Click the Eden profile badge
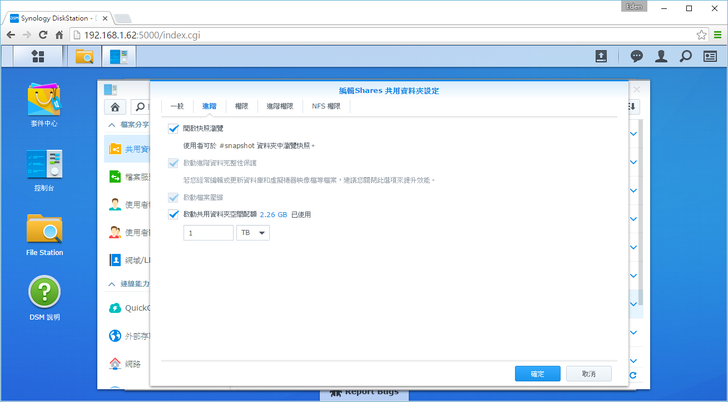Screen dimensions: 728x402 634,6
